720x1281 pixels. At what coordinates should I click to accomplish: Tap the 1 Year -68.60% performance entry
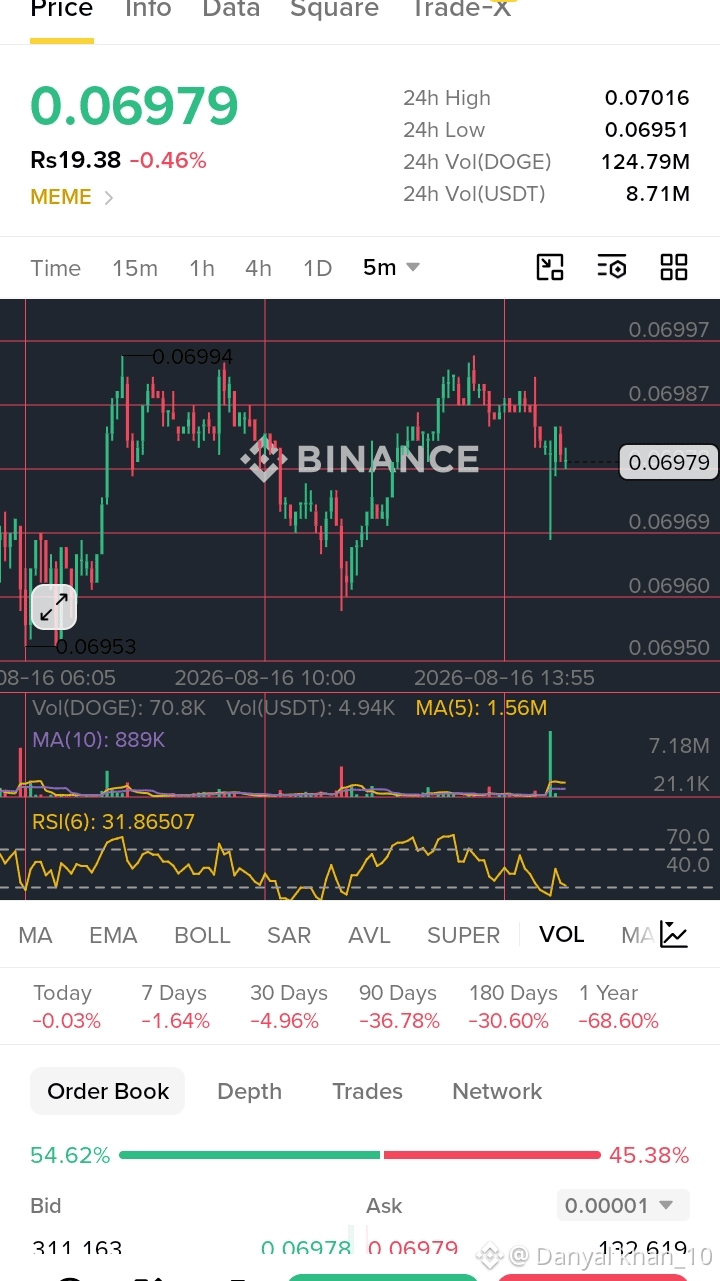click(618, 1006)
